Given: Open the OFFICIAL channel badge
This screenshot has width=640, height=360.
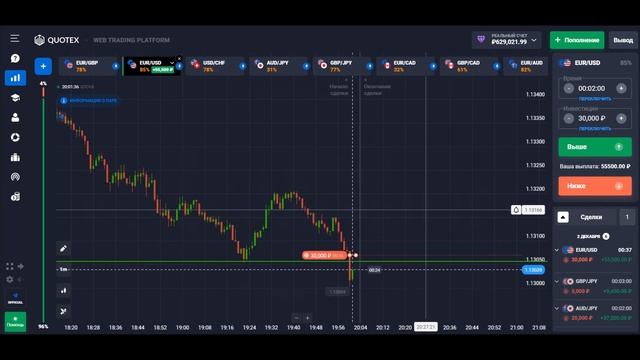Looking at the screenshot, I should coord(15,298).
